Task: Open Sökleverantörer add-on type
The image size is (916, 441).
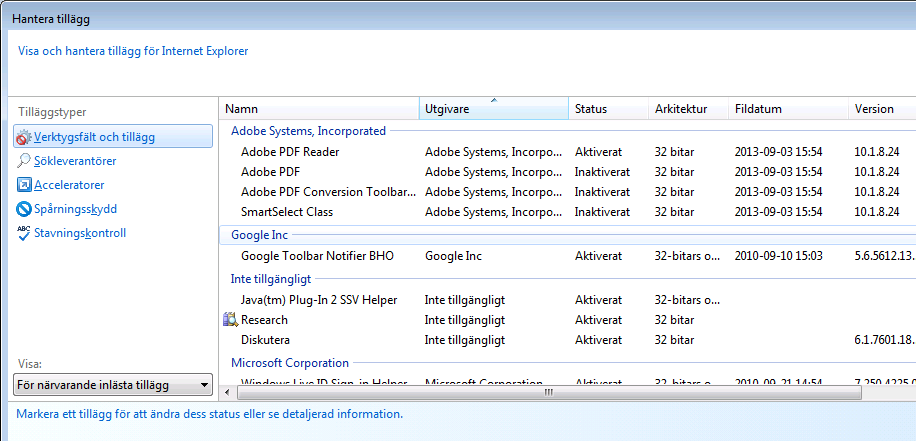Action: (x=75, y=161)
